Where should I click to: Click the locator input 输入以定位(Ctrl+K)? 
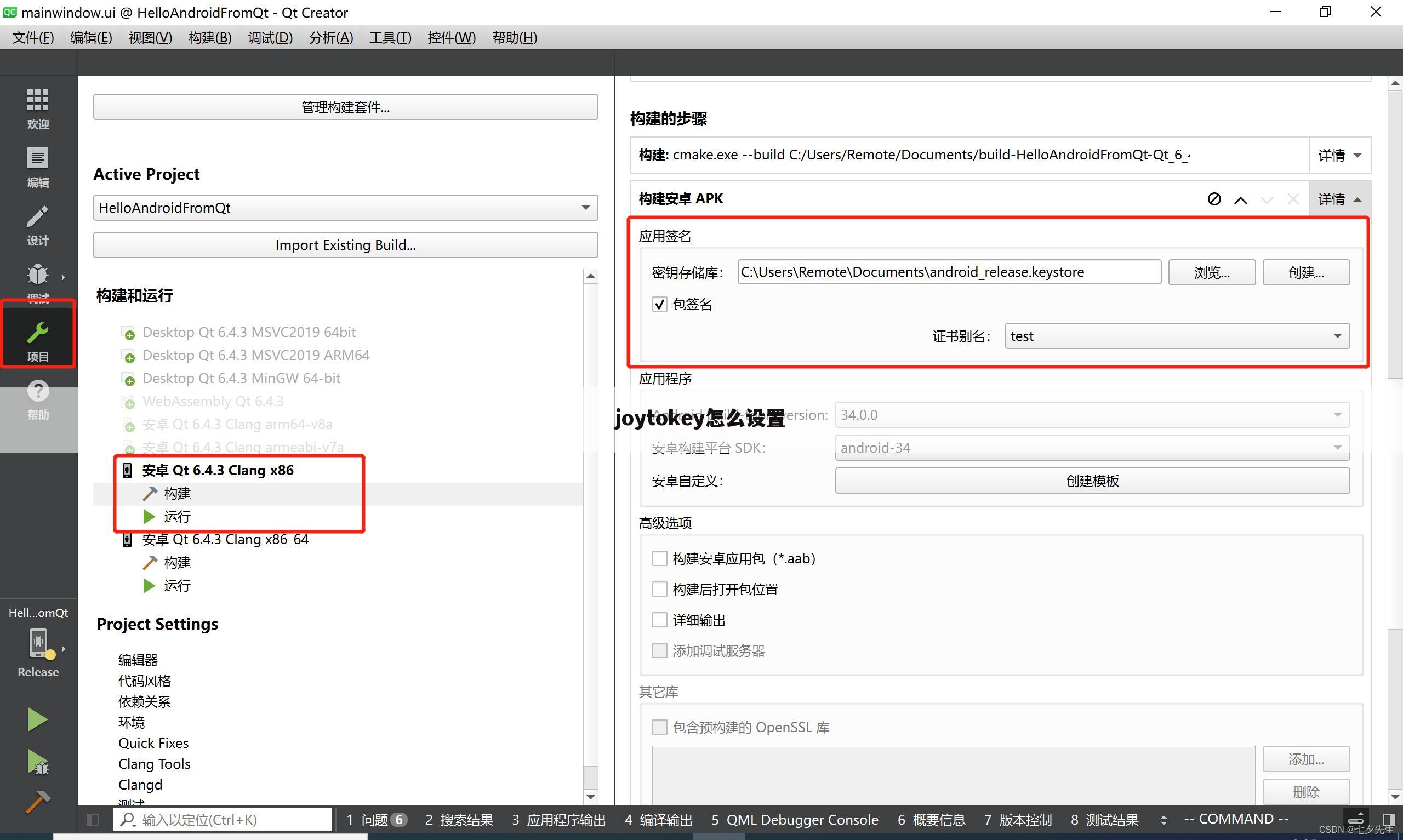[223, 820]
